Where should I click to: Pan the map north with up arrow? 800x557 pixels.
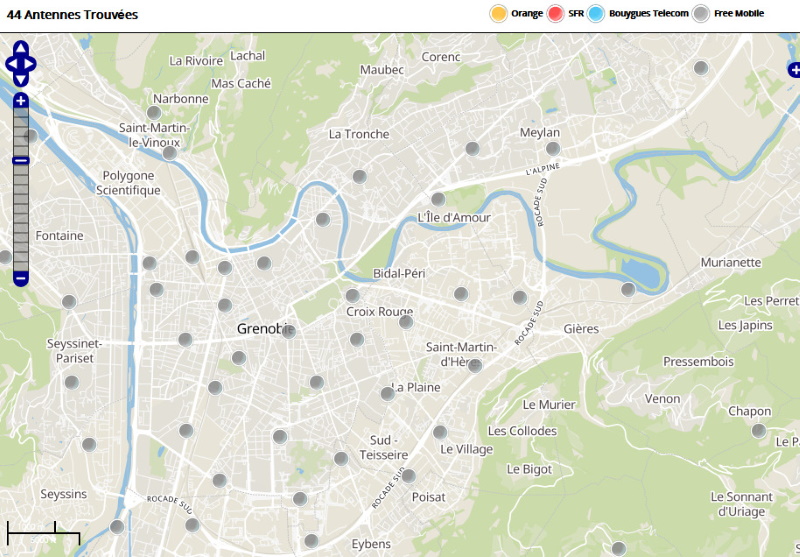pyautogui.click(x=20, y=48)
